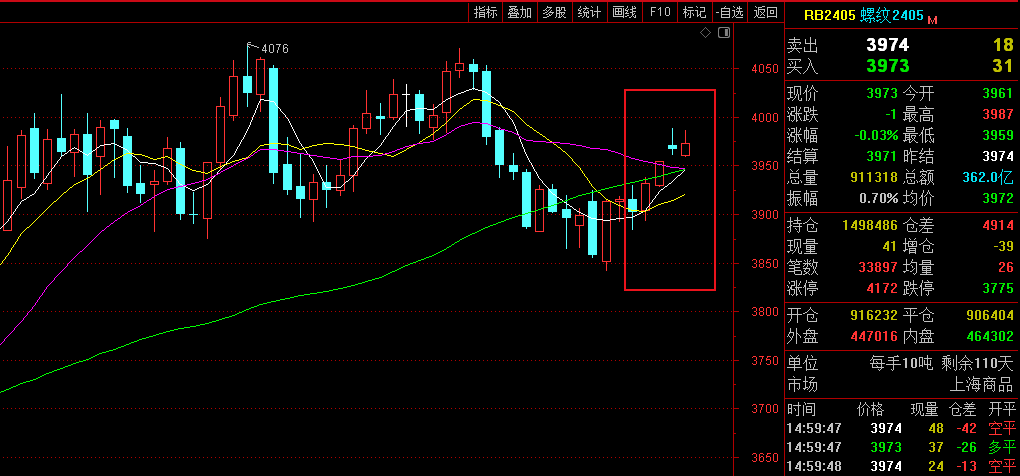Click the 叠加 overlay button
This screenshot has width=1020, height=476.
(x=520, y=12)
